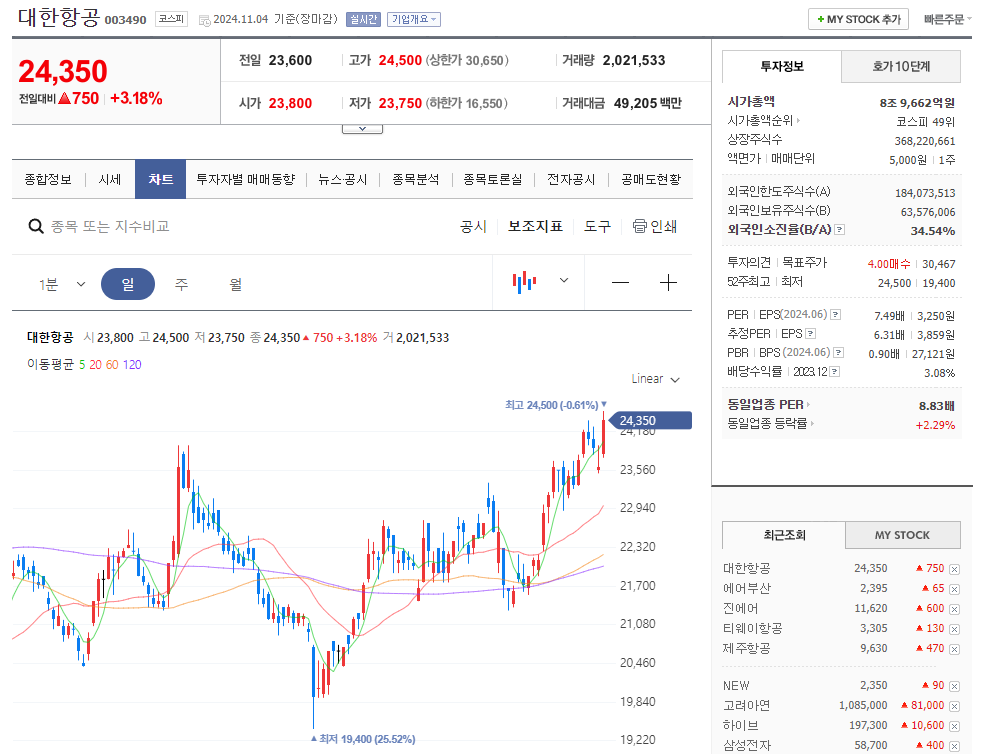Click the 코스피 market badge
Screen dimensions: 999x754
click(171, 19)
